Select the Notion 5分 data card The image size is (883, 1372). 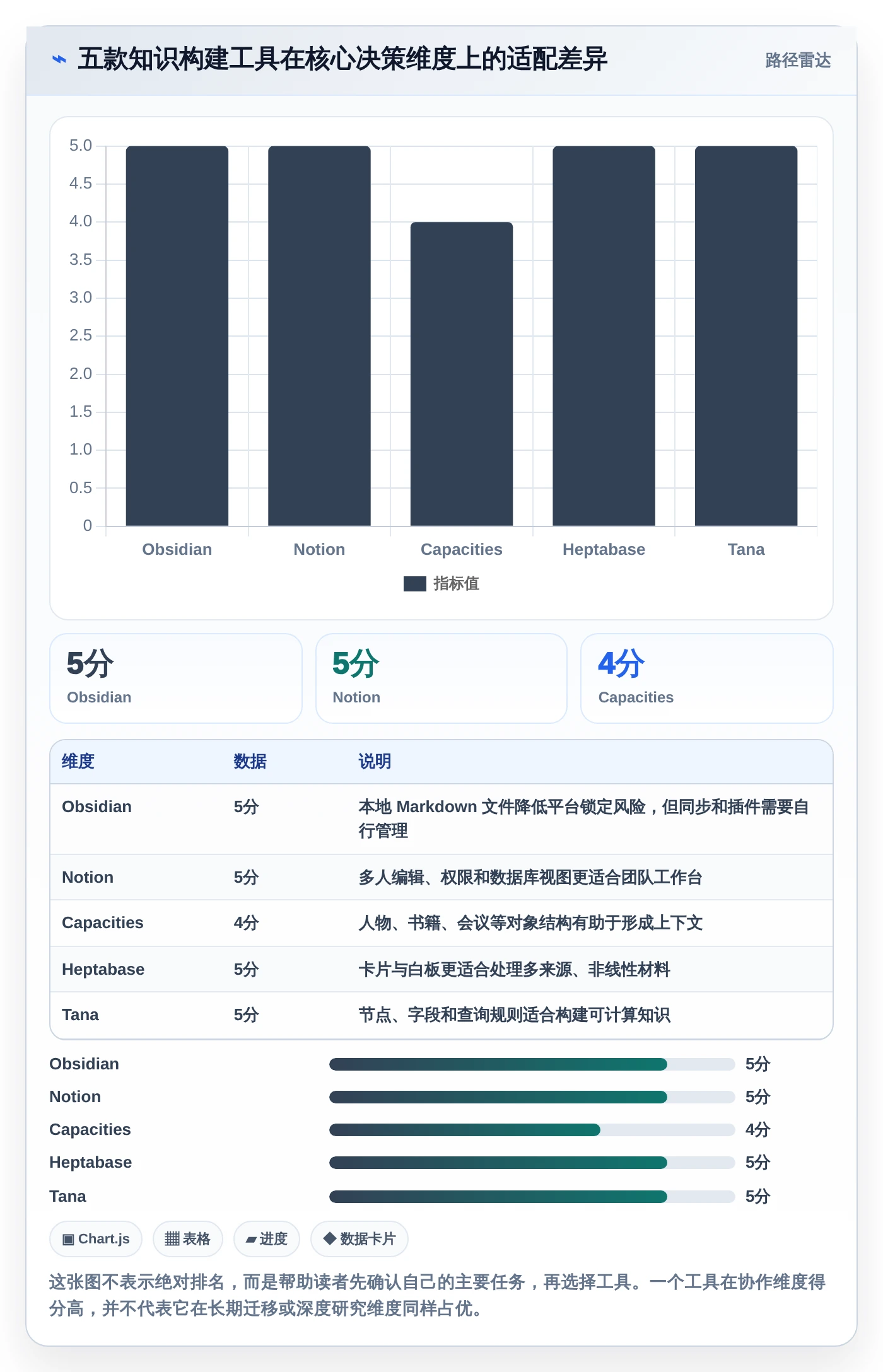coord(441,678)
